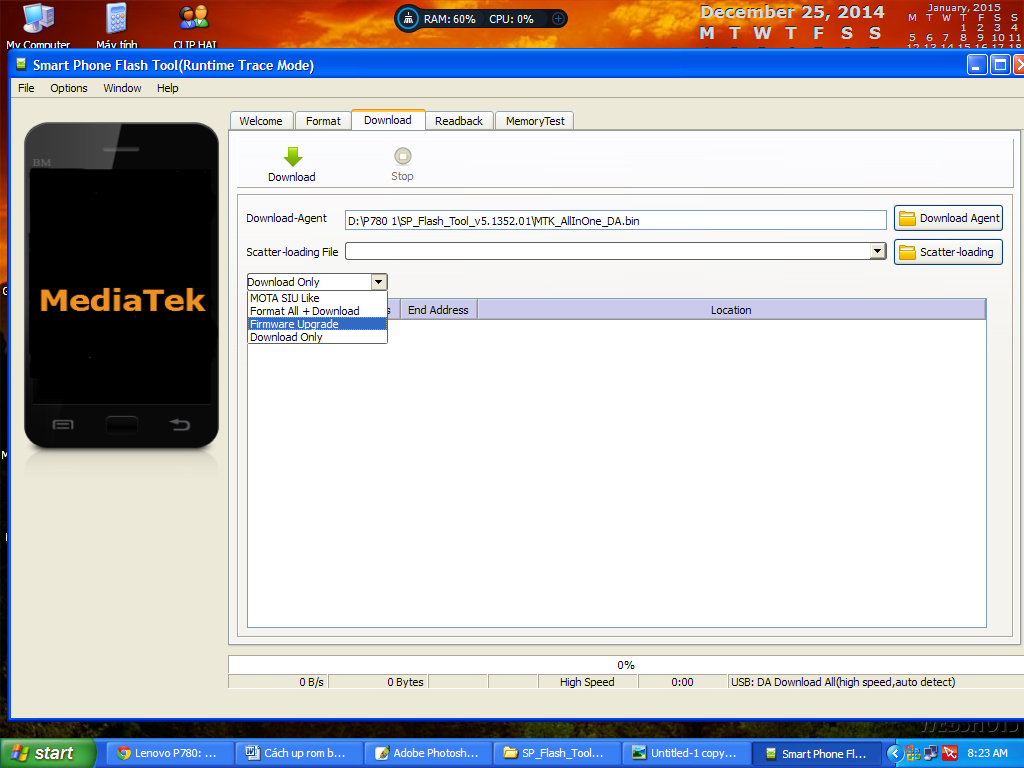Open the File menu
Screen dimensions: 1024x768
click(x=26, y=88)
